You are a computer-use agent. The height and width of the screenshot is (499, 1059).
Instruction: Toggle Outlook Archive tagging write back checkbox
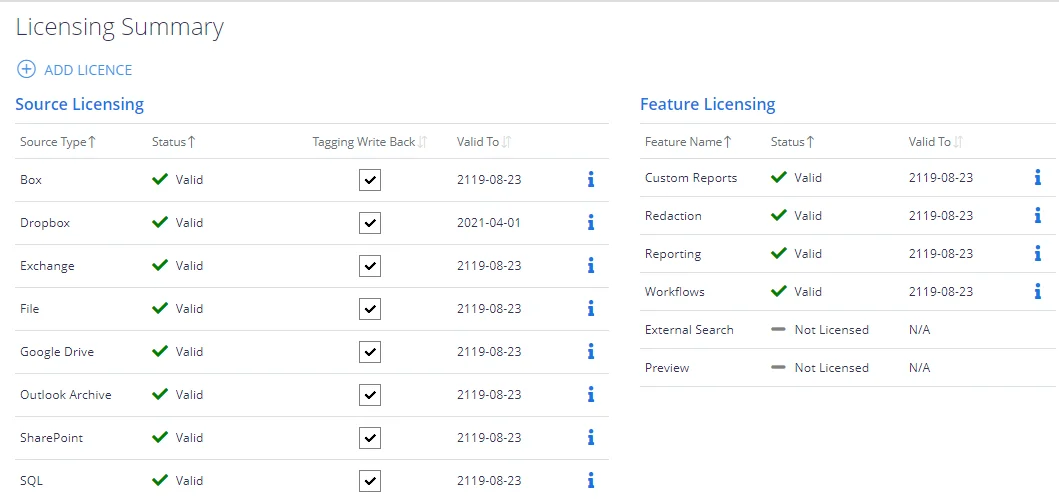370,394
